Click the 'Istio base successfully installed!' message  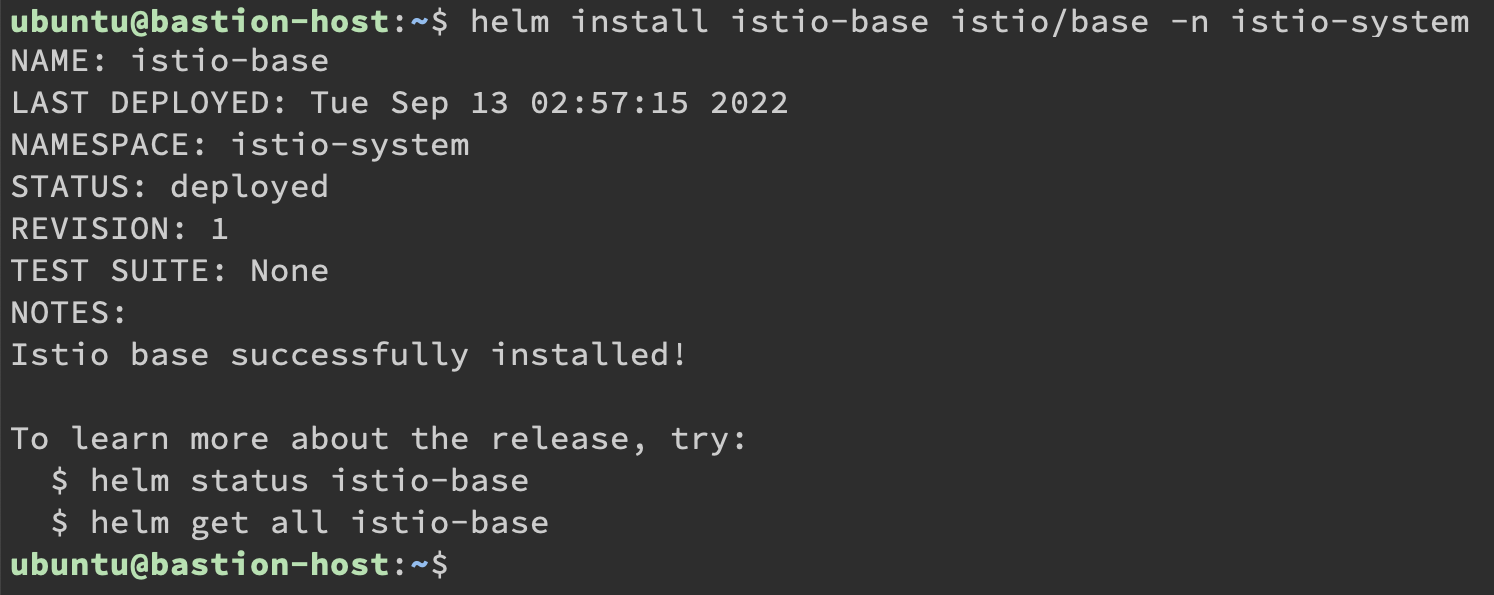point(349,355)
